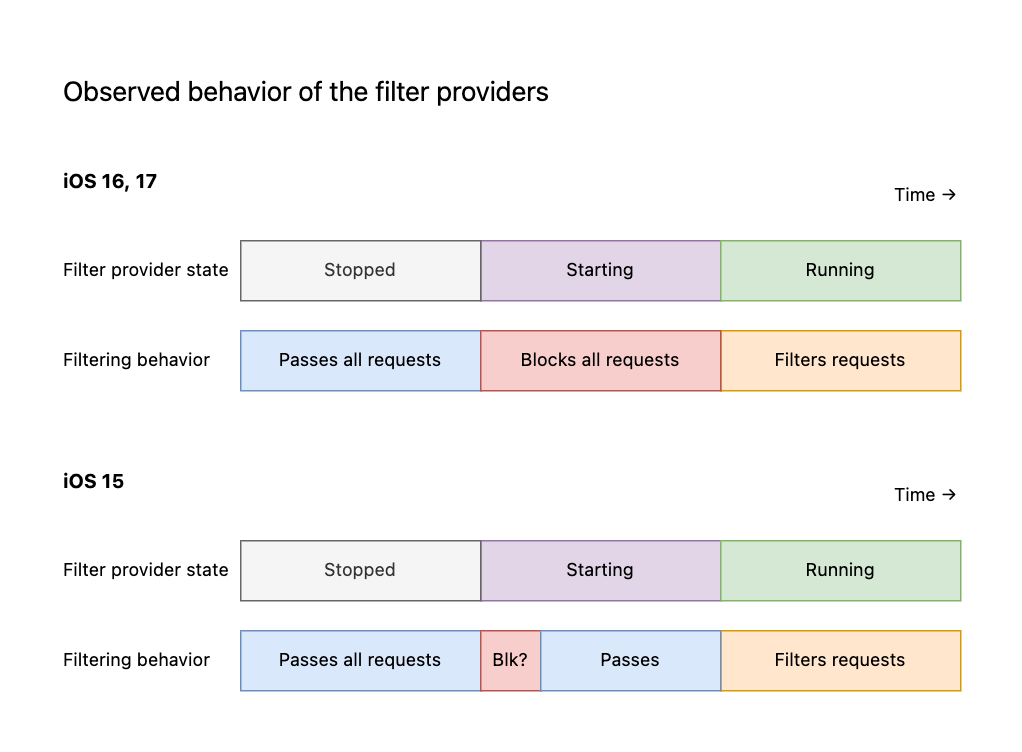Select the iOS 15 Starting state box
The image size is (1022, 752).
(x=600, y=570)
